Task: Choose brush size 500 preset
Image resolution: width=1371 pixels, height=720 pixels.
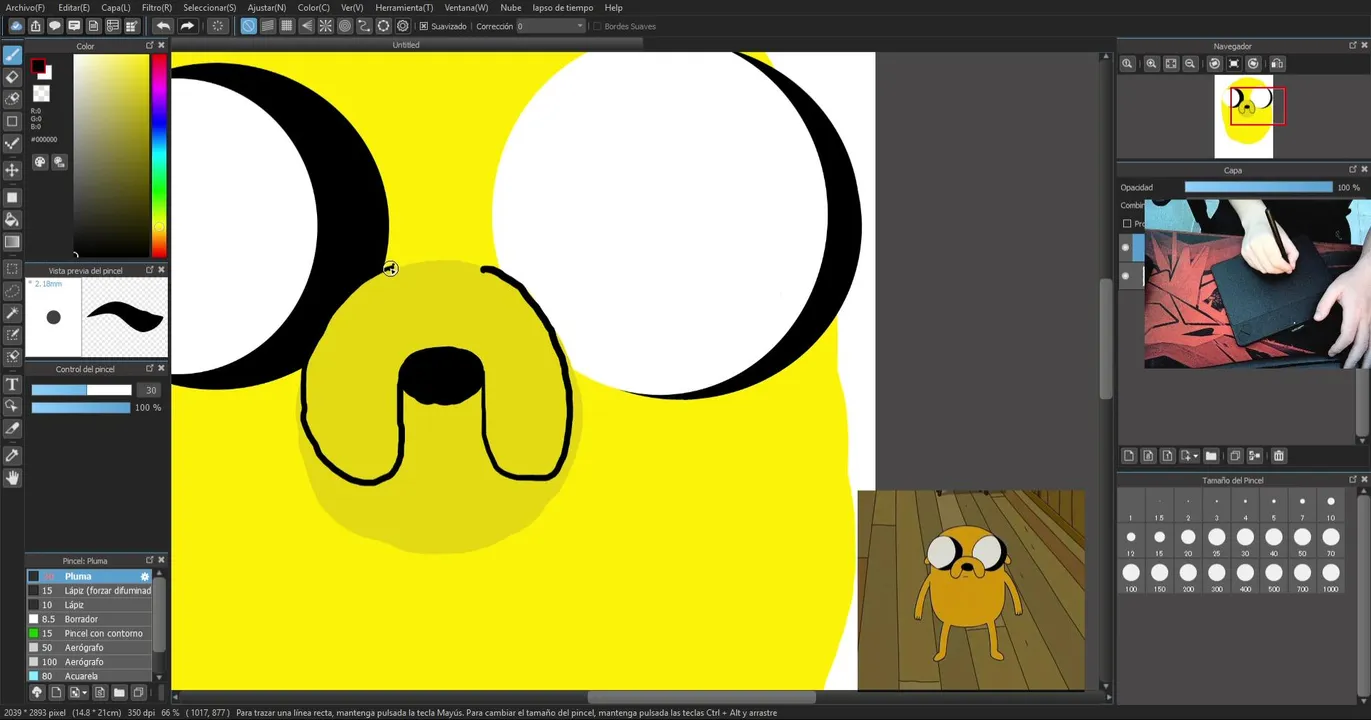Action: tap(1273, 577)
